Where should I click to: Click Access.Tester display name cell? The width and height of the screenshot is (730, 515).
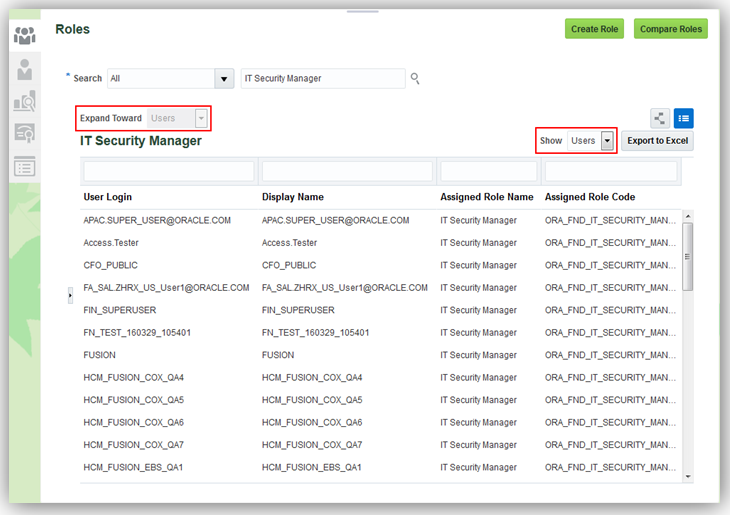click(x=289, y=243)
